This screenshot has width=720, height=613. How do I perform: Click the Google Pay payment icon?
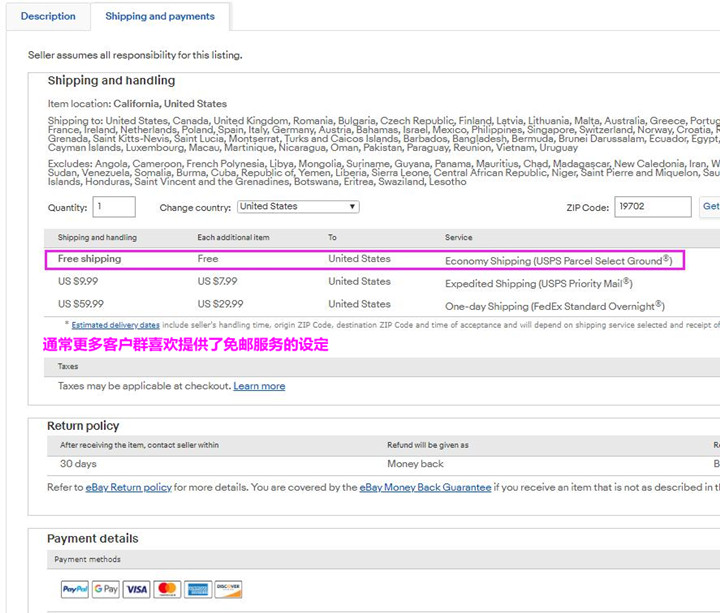106,589
